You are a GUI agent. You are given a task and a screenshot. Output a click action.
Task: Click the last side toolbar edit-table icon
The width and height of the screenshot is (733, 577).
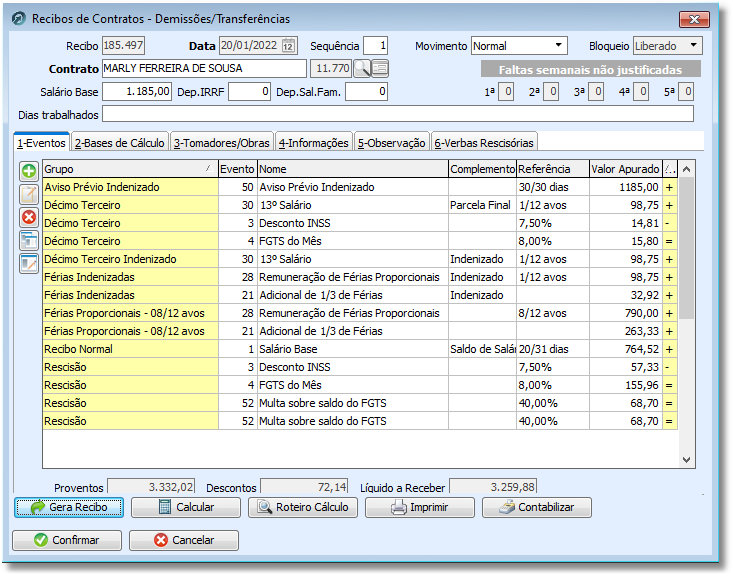[x=29, y=263]
